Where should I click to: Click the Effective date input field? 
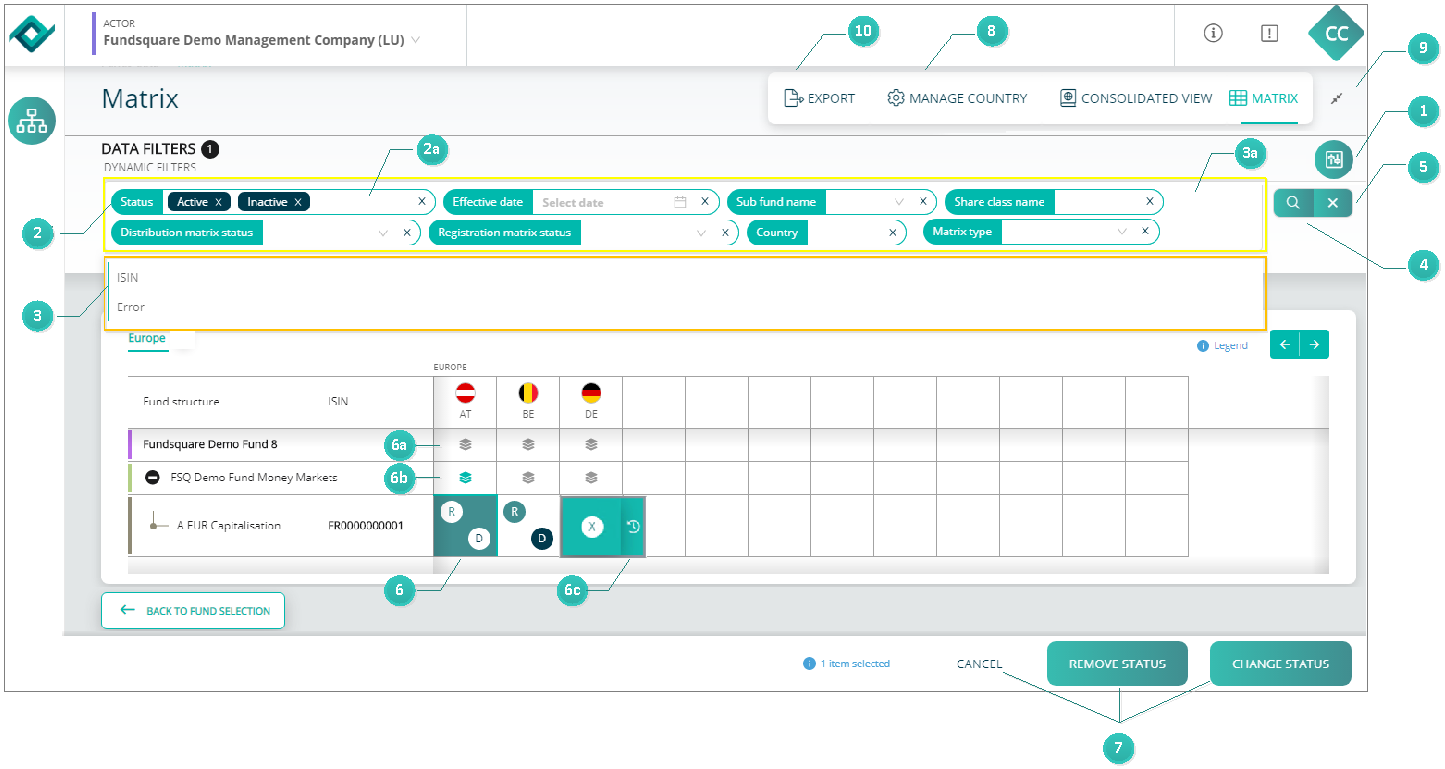(605, 202)
